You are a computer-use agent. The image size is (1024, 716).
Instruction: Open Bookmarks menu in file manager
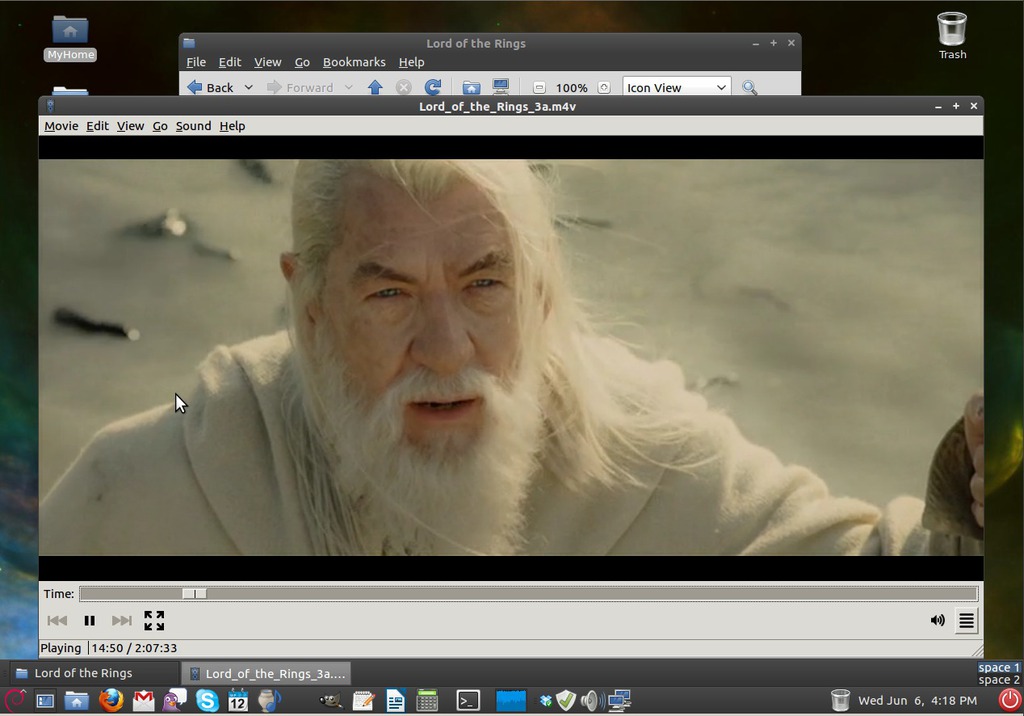(x=354, y=62)
